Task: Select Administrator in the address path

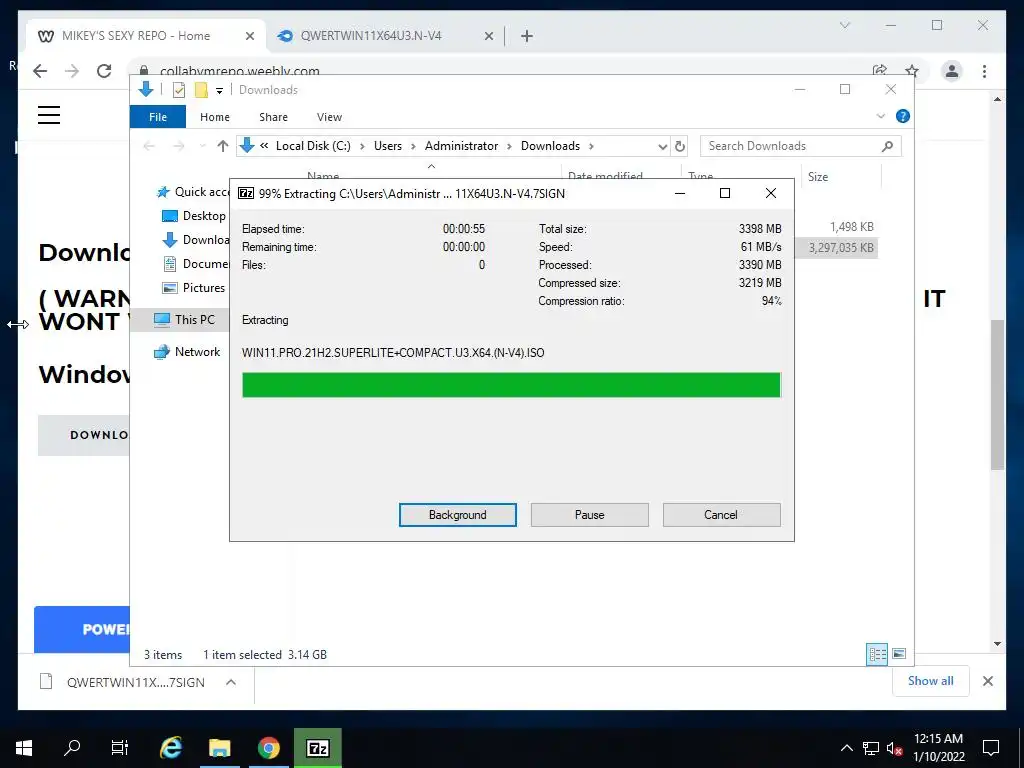Action: (461, 146)
